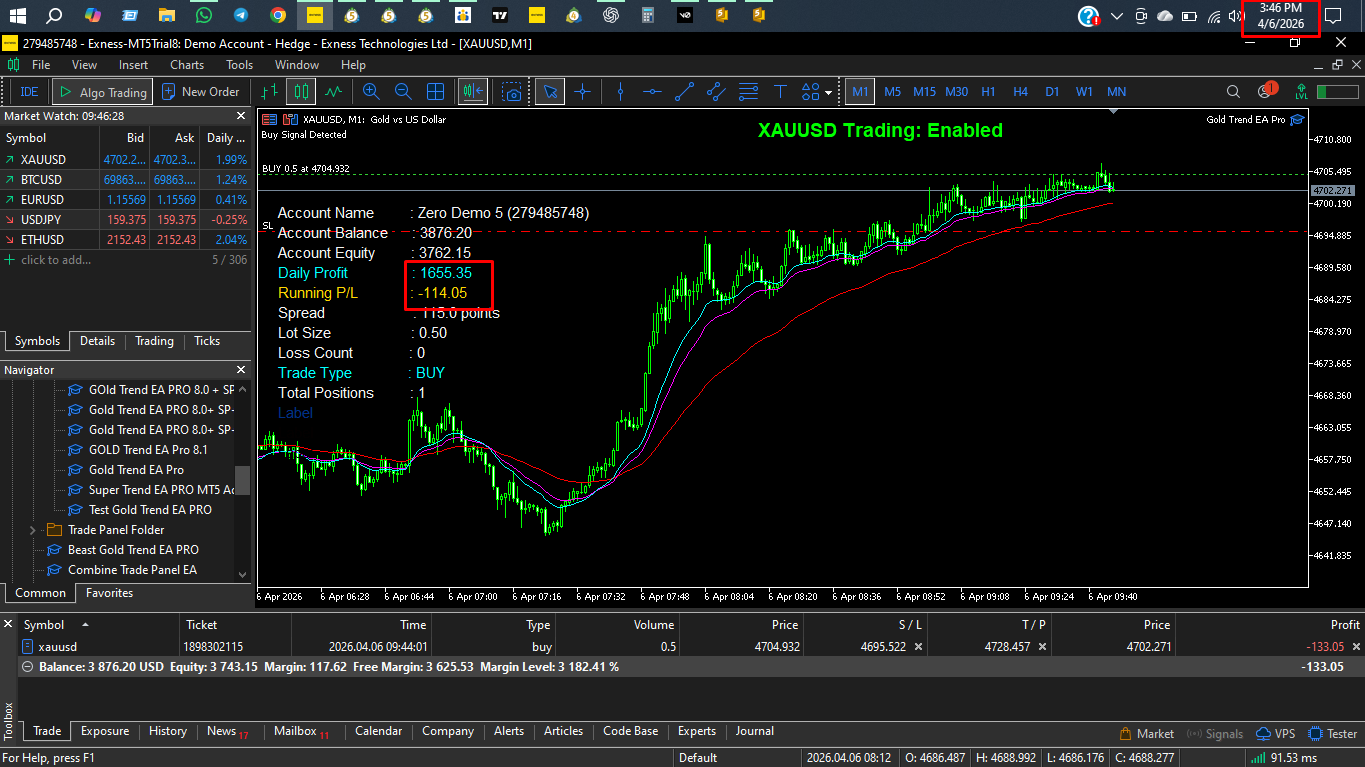Open Google Chrome from the taskbar

coord(278,15)
